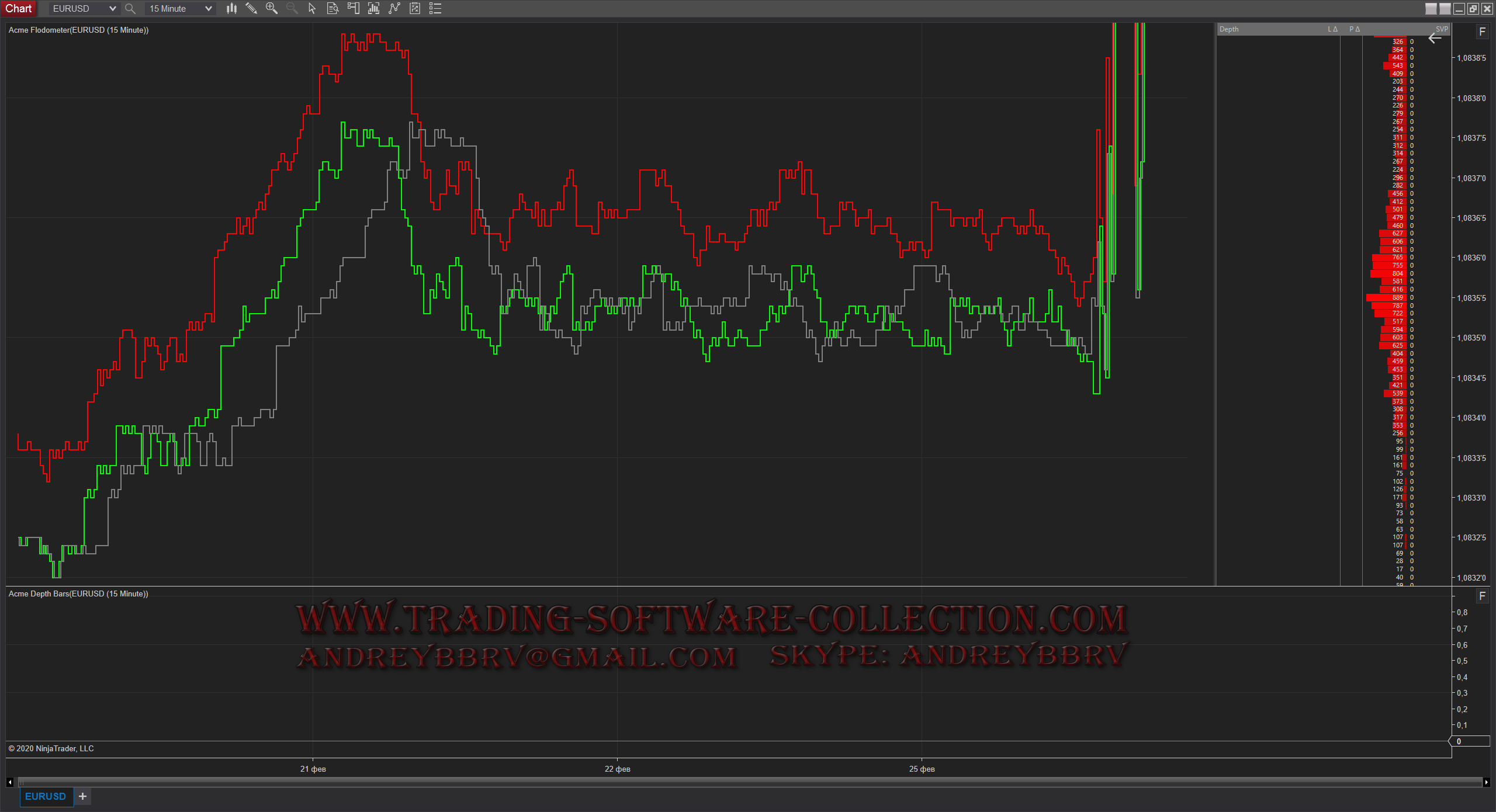The image size is (1496, 812).
Task: Toggle the second gray window link button
Action: point(1445,8)
